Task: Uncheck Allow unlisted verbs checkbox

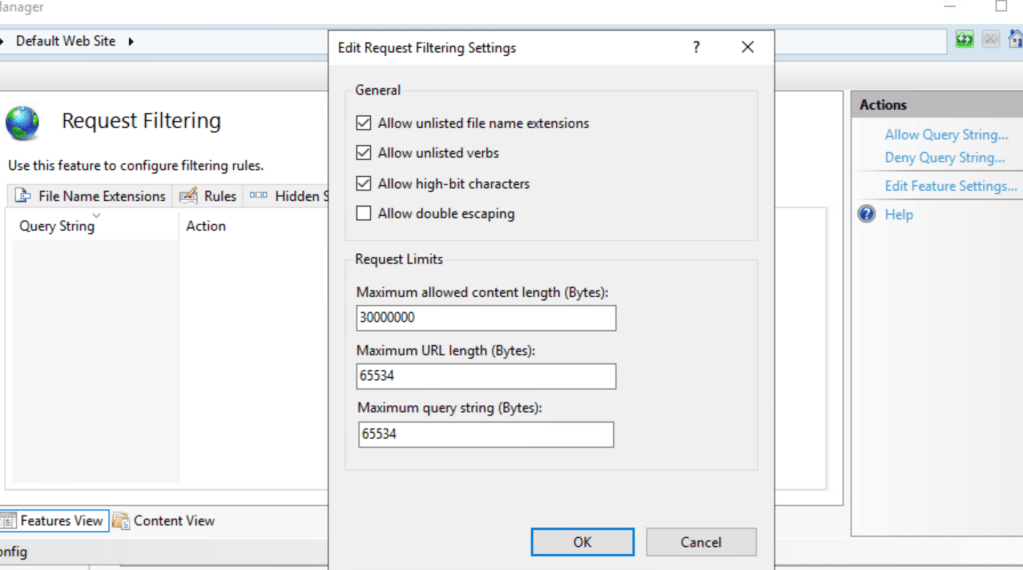Action: pos(363,153)
